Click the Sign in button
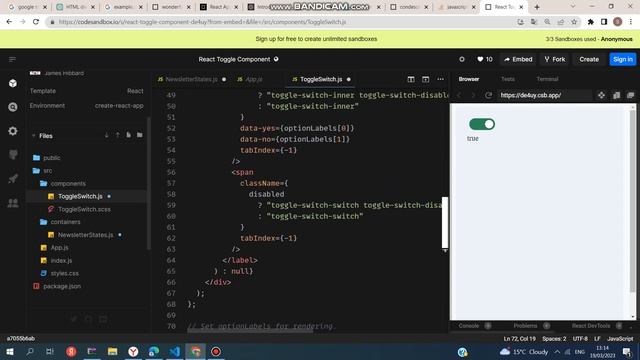The height and width of the screenshot is (360, 640). 622,59
